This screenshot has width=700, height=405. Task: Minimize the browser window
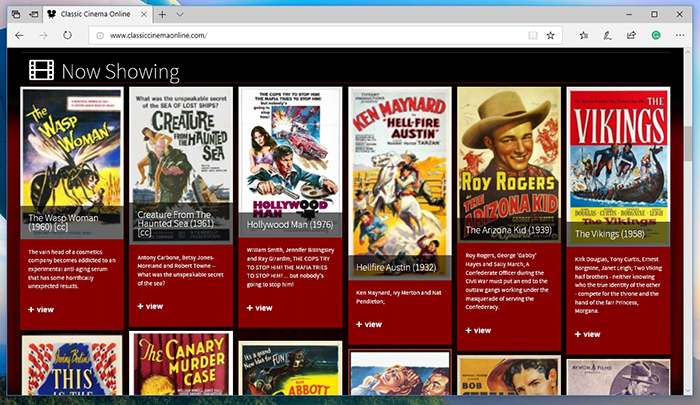pos(629,14)
